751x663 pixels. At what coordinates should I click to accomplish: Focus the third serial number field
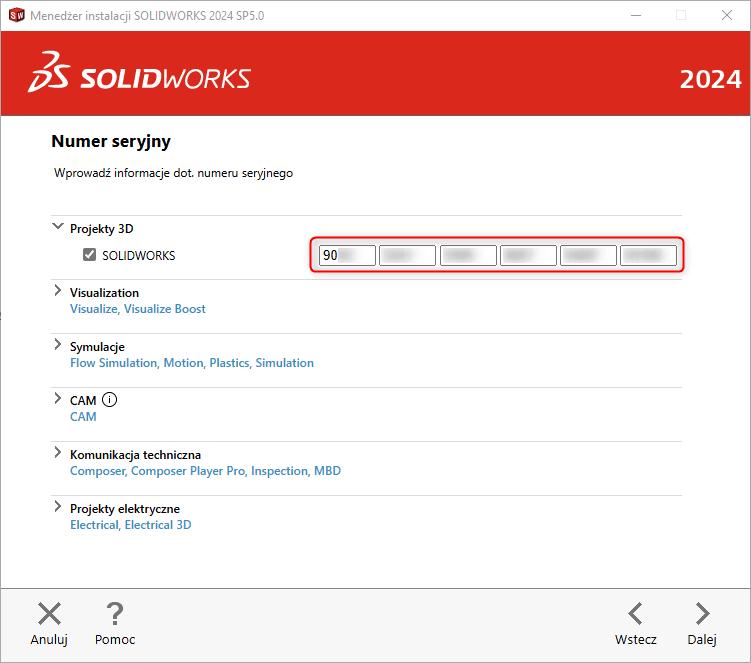click(x=468, y=255)
